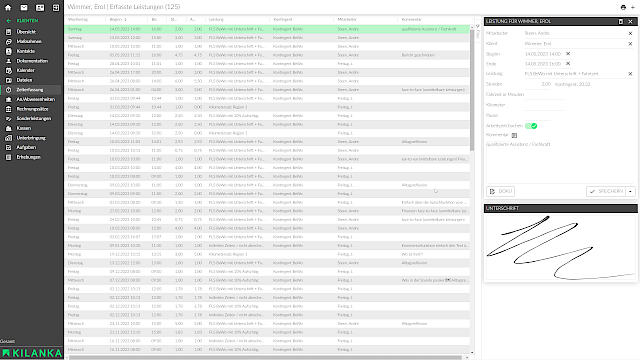Click the An/Abwesenheiten sidebar icon
640x360 pixels.
click(x=9, y=99)
